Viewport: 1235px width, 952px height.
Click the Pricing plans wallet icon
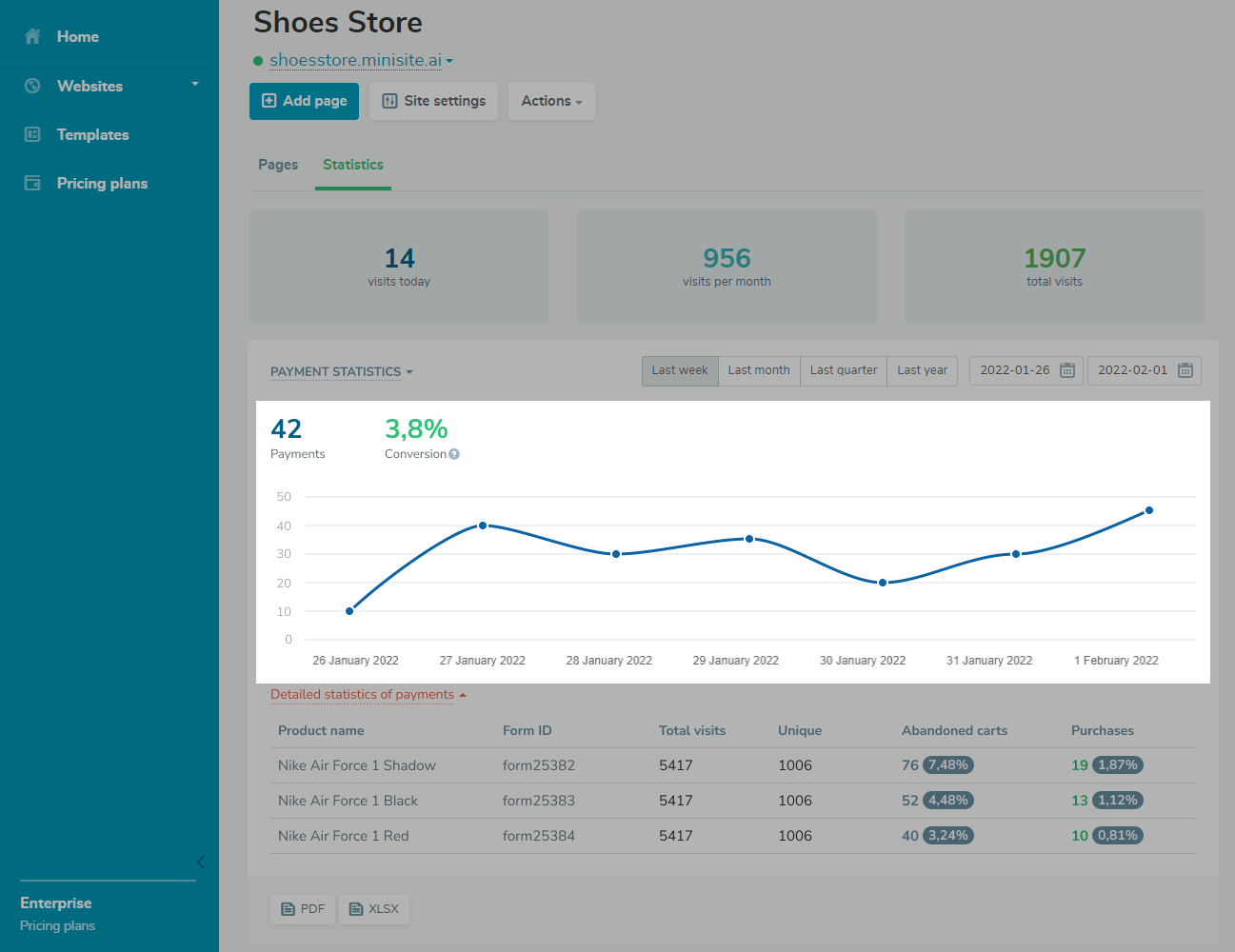tap(32, 183)
